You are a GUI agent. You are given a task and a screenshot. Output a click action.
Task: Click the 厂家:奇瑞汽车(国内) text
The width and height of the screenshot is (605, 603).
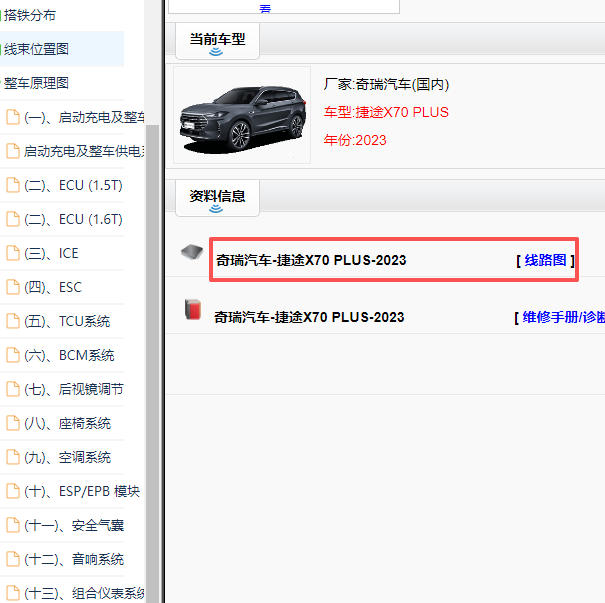[387, 84]
